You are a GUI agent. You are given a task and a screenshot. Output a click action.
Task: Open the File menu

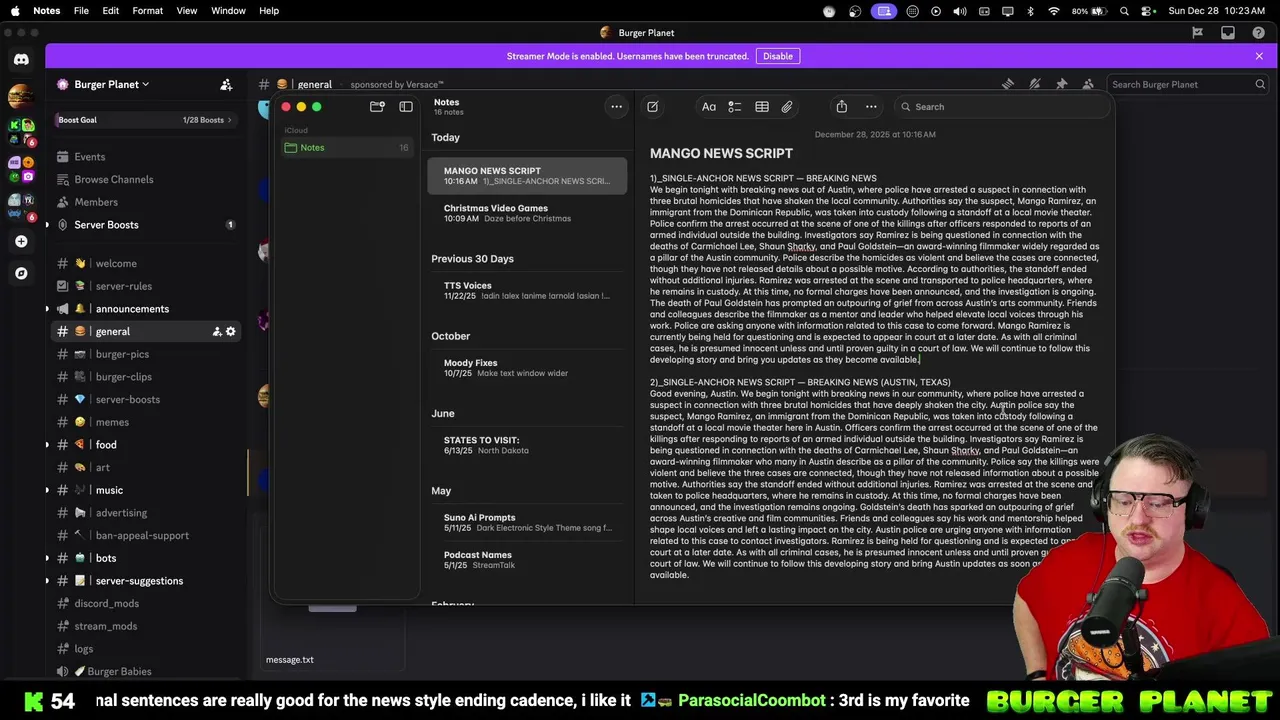pyautogui.click(x=81, y=11)
